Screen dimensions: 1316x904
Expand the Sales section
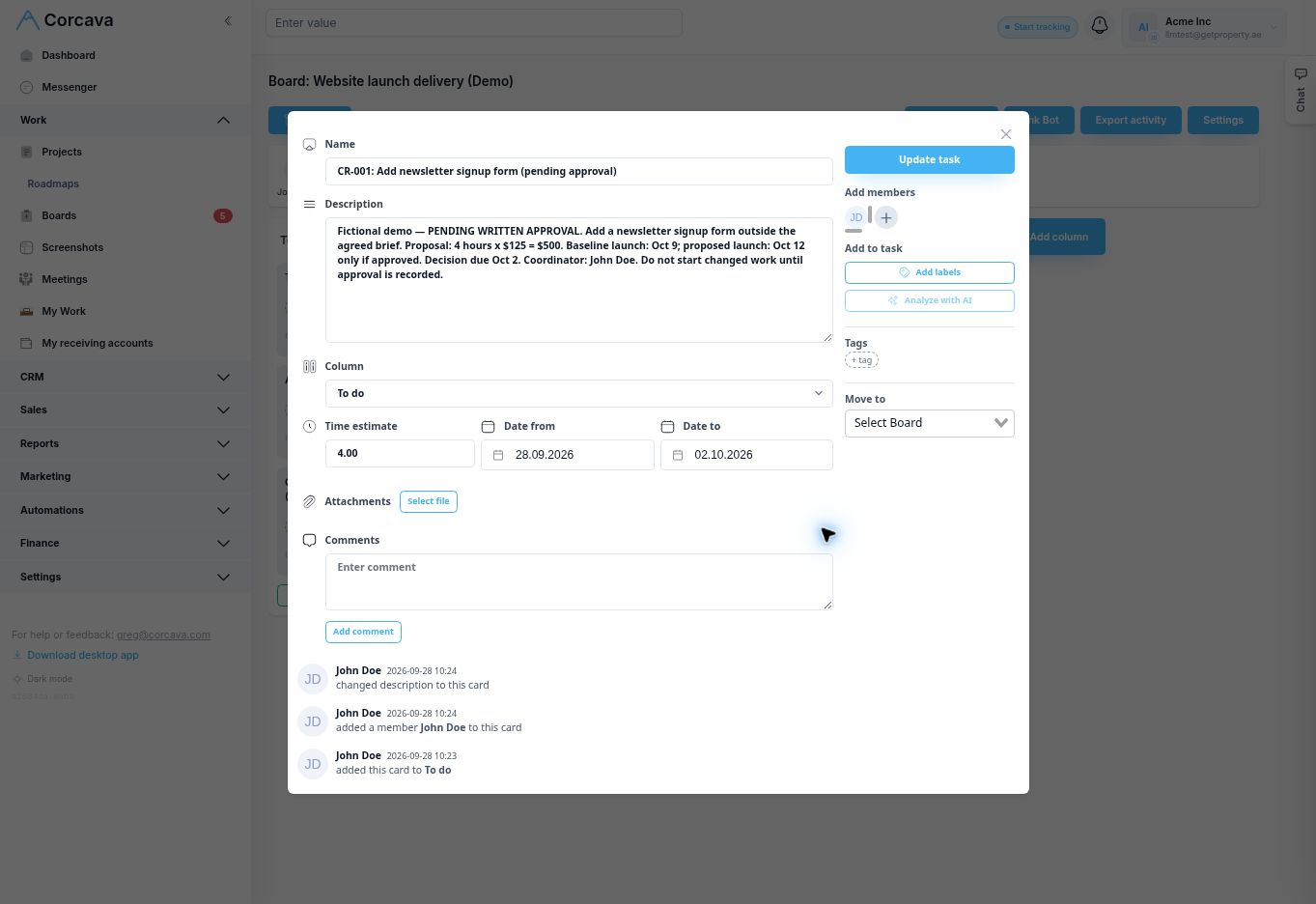tap(126, 410)
